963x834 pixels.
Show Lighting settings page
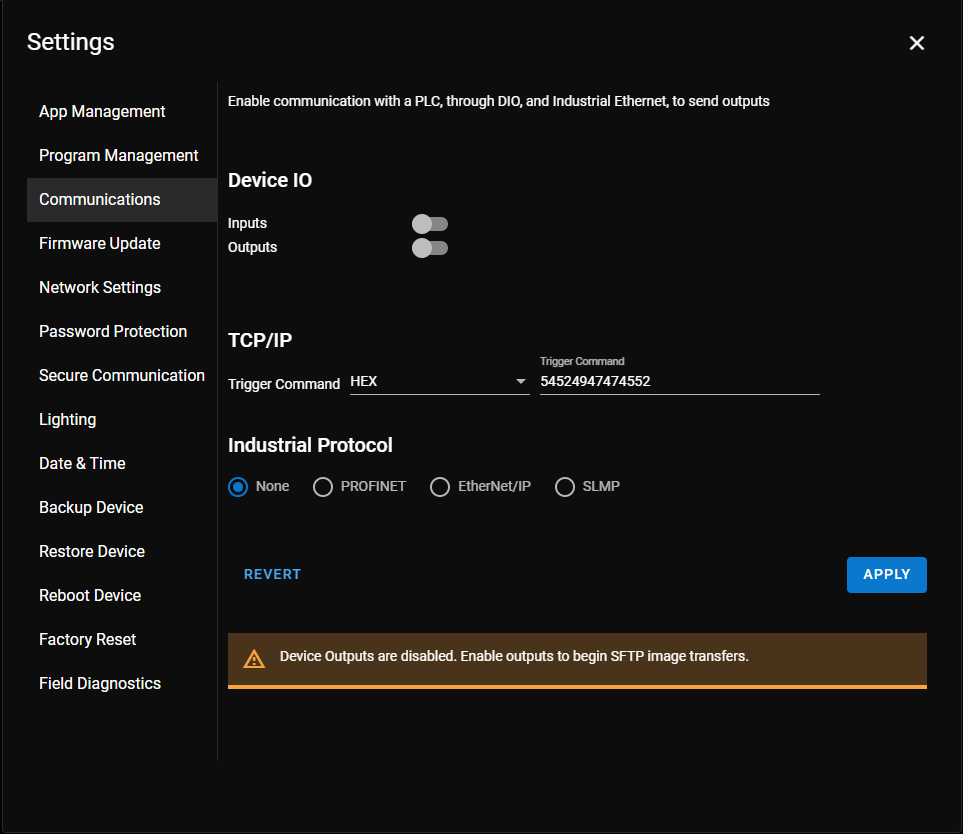[x=68, y=419]
